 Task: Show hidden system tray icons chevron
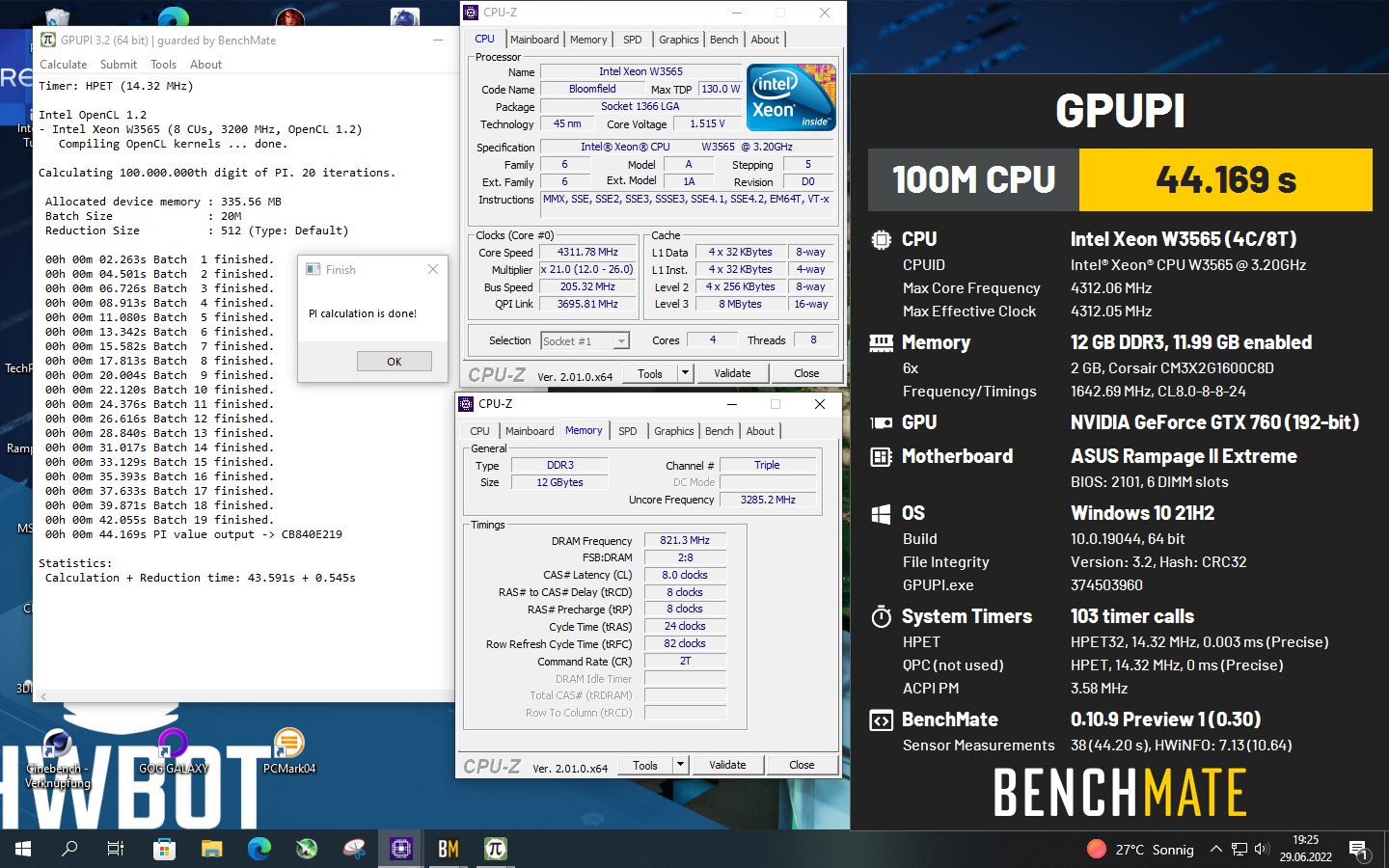click(x=1216, y=849)
